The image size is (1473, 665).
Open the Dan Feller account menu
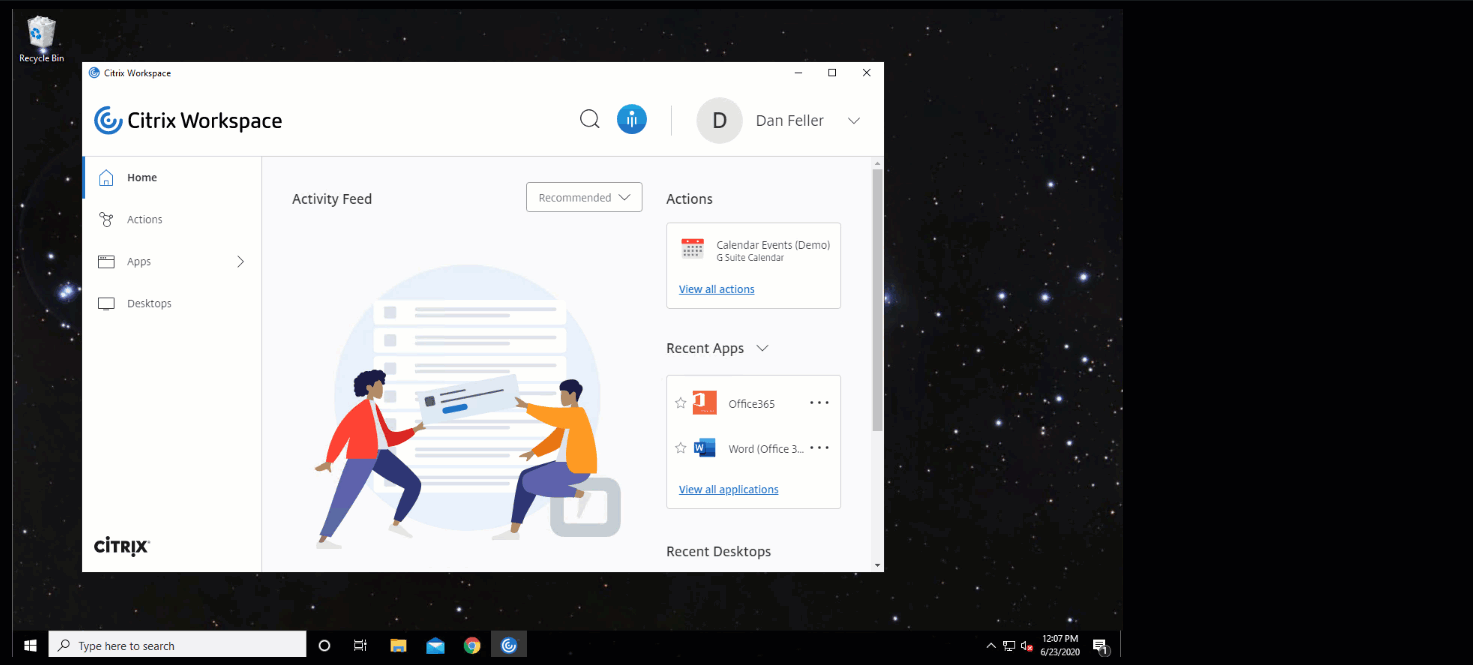(x=854, y=120)
